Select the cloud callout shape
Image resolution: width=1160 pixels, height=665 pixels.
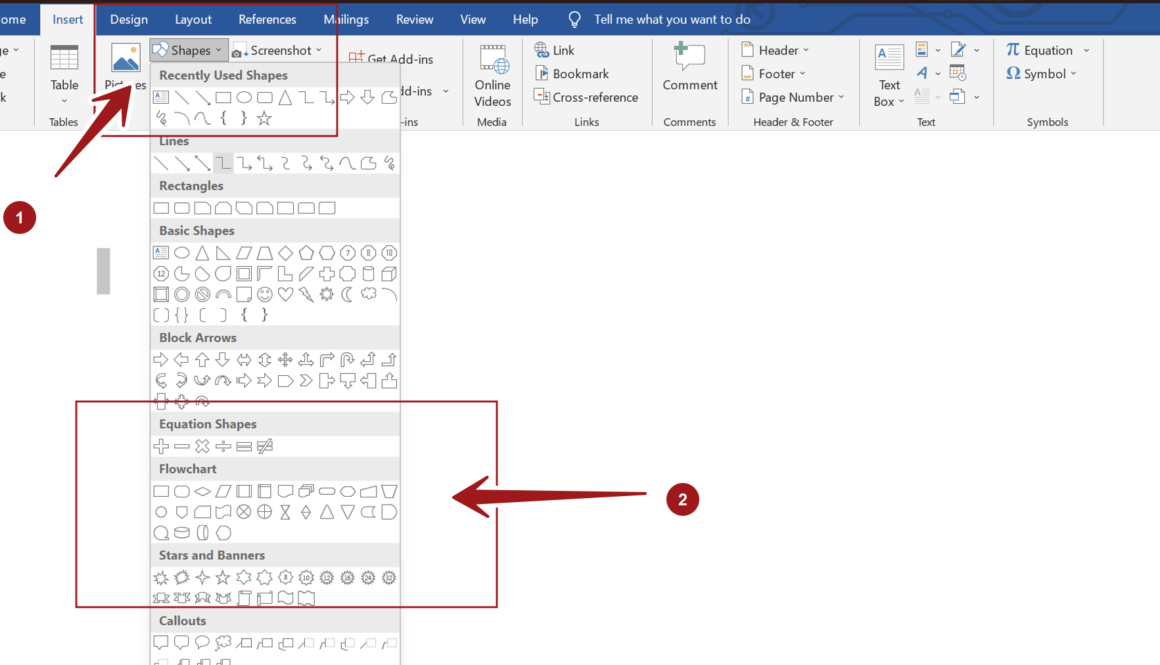[223, 643]
